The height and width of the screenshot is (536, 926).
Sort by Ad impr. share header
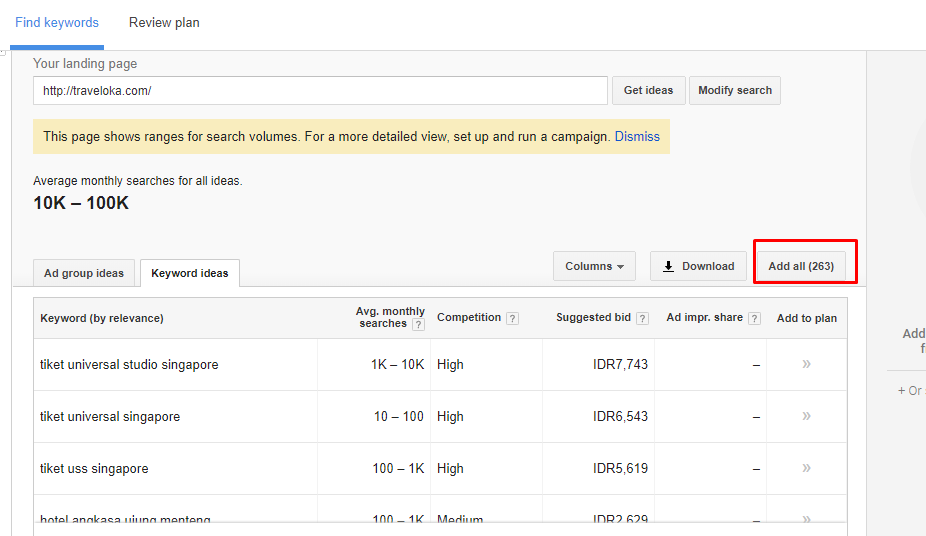point(705,318)
